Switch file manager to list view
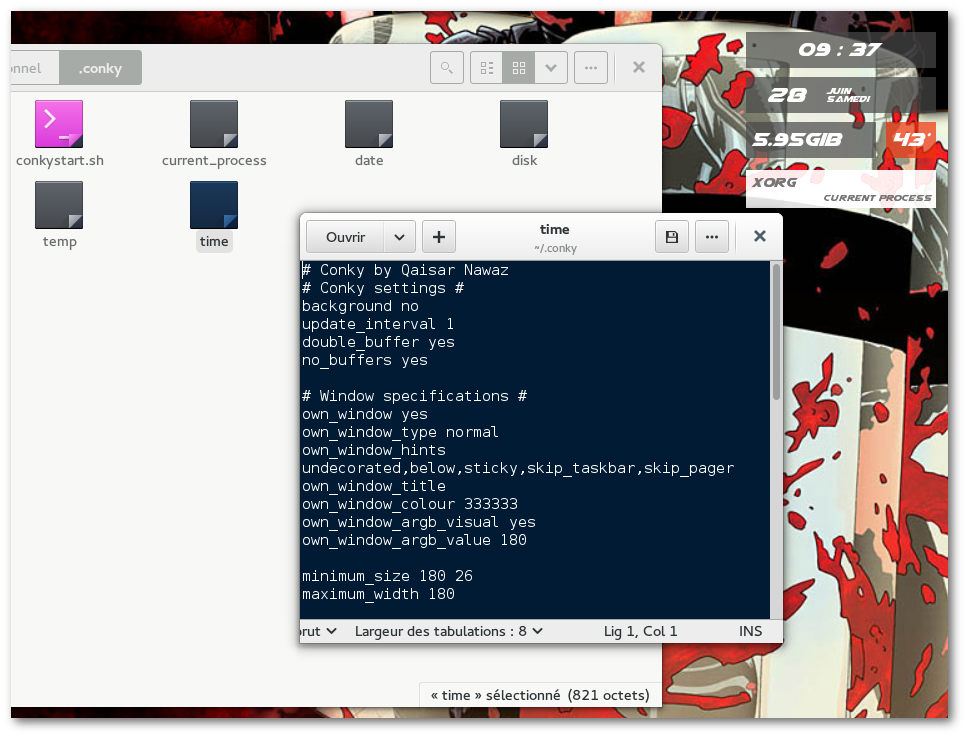This screenshot has width=967, height=737. (487, 67)
